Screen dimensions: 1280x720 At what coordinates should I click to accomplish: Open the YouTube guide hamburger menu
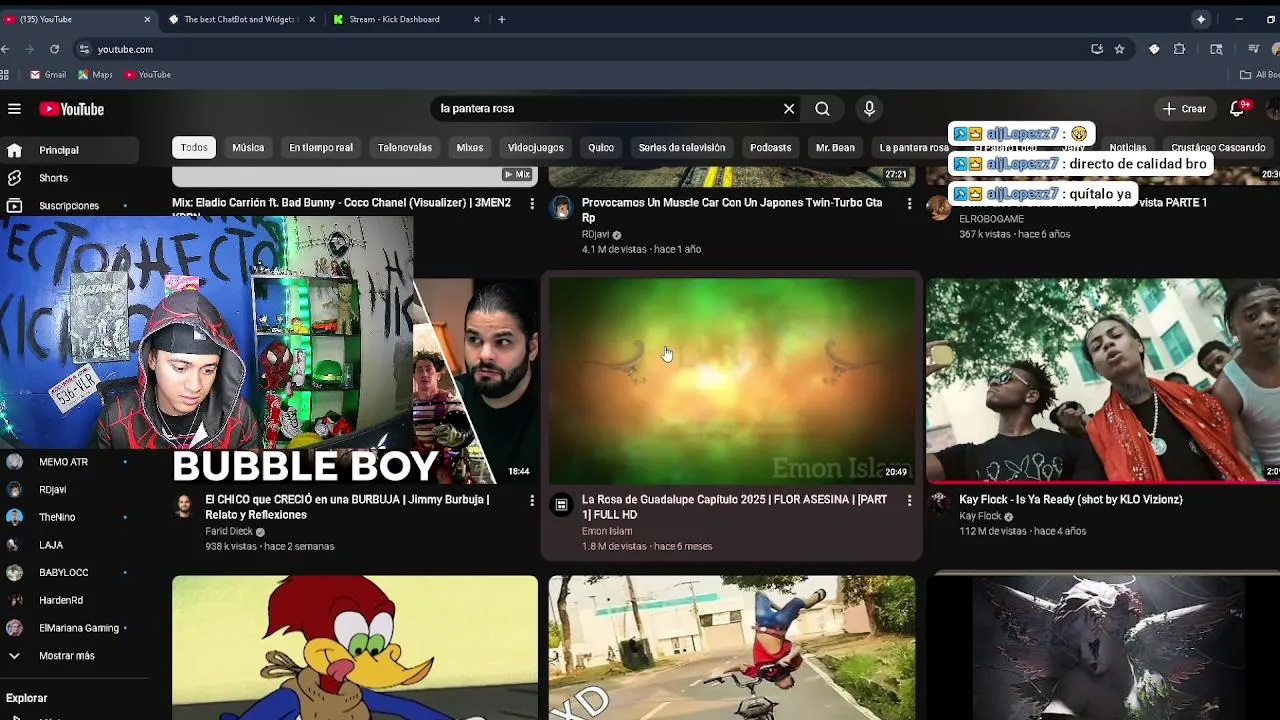point(14,109)
